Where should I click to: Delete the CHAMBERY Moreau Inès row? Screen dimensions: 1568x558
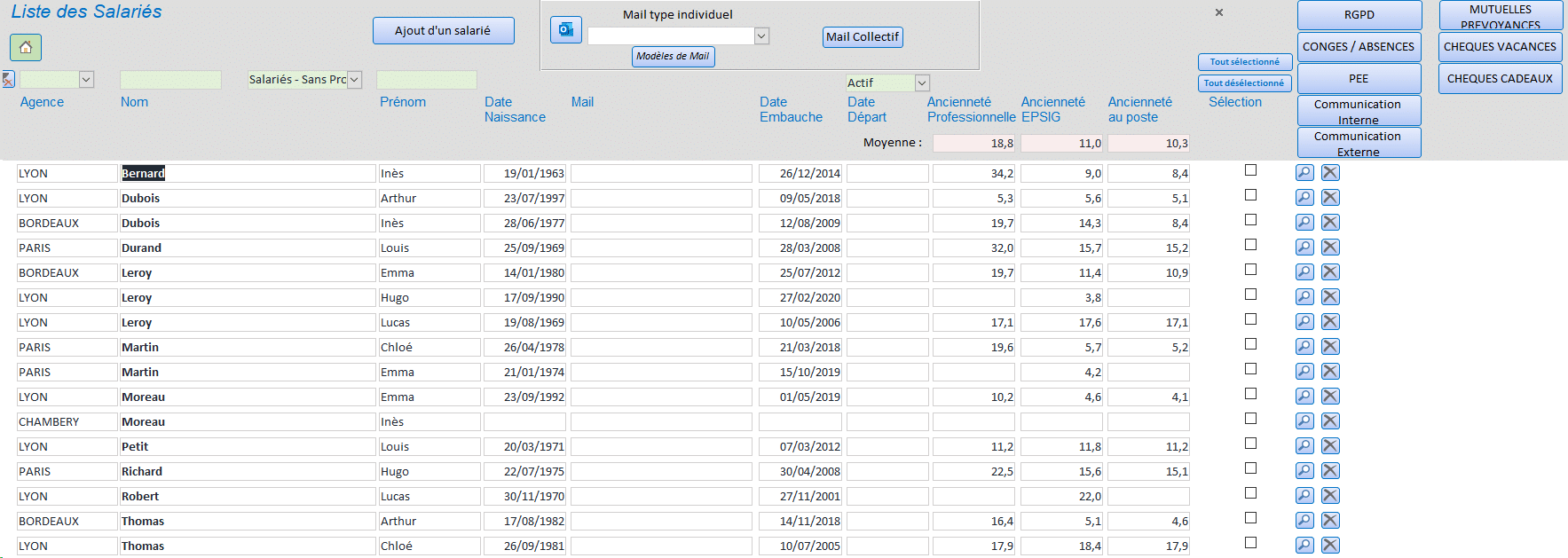click(1330, 421)
